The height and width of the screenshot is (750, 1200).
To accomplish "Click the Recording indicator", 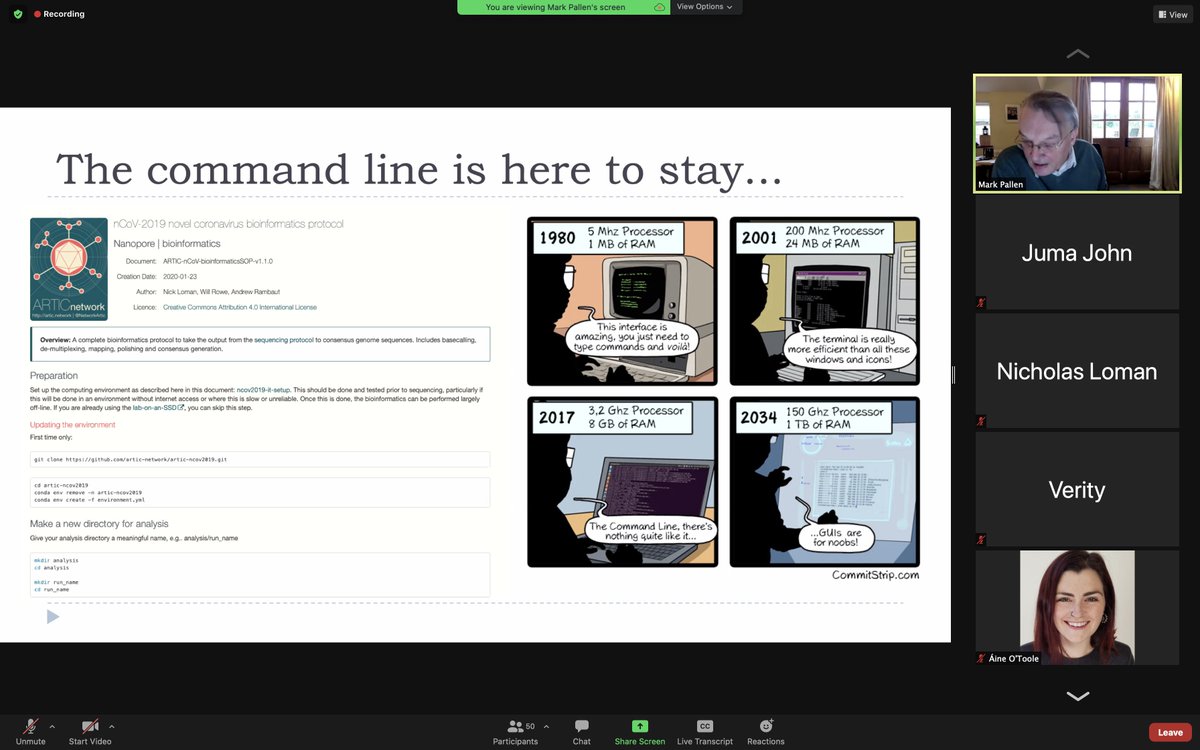I will 59,14.
